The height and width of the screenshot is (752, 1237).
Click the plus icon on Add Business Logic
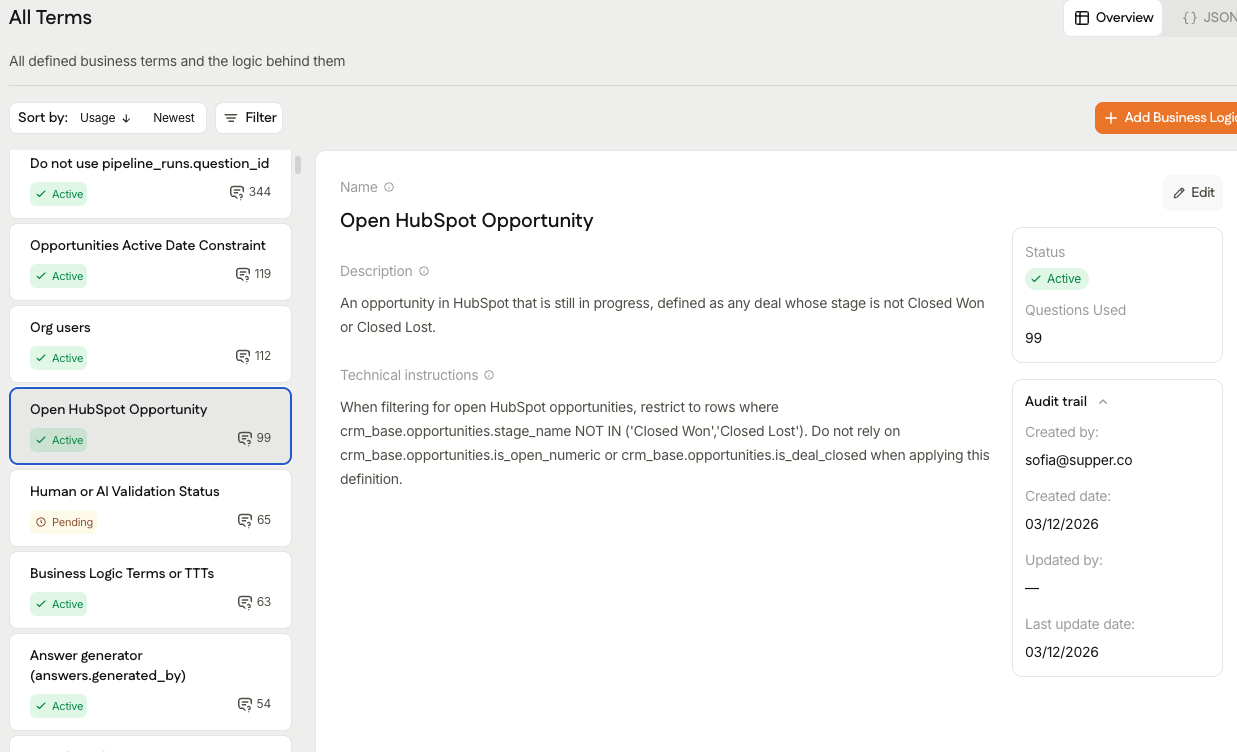[x=1111, y=118]
